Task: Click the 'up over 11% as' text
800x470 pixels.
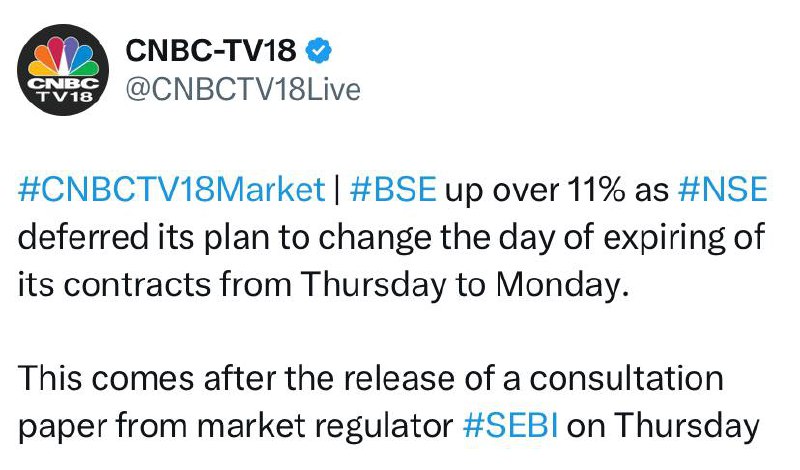Action: coord(557,189)
